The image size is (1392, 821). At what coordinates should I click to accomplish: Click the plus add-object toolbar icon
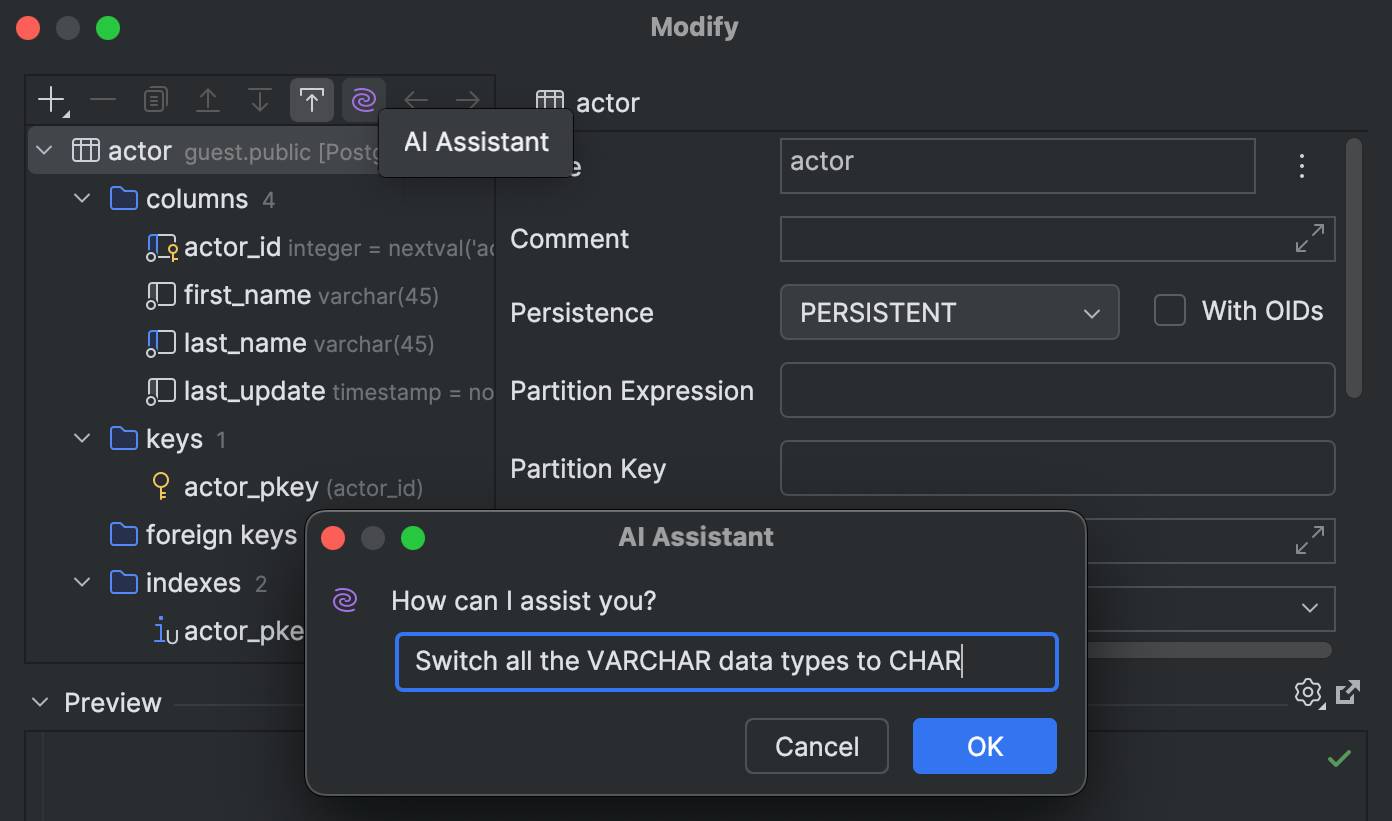pyautogui.click(x=50, y=100)
